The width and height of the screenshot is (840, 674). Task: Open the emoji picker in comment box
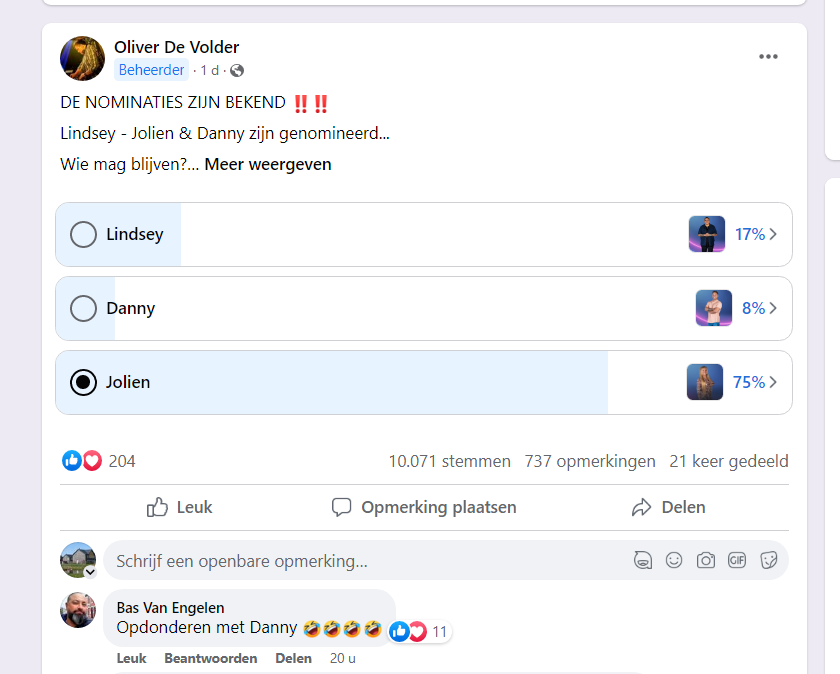(x=673, y=560)
